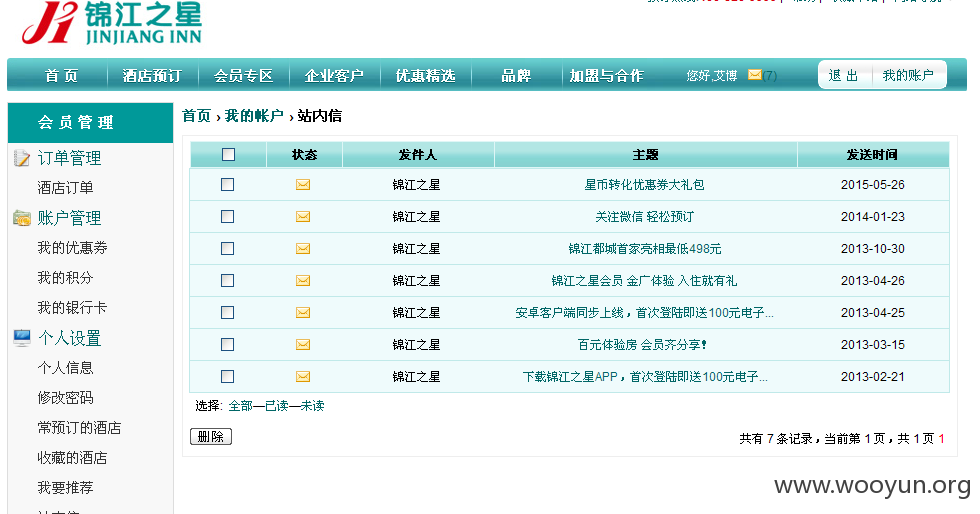Click the Jinjiang Inn logo
Image resolution: width=980 pixels, height=514 pixels.
[x=112, y=23]
